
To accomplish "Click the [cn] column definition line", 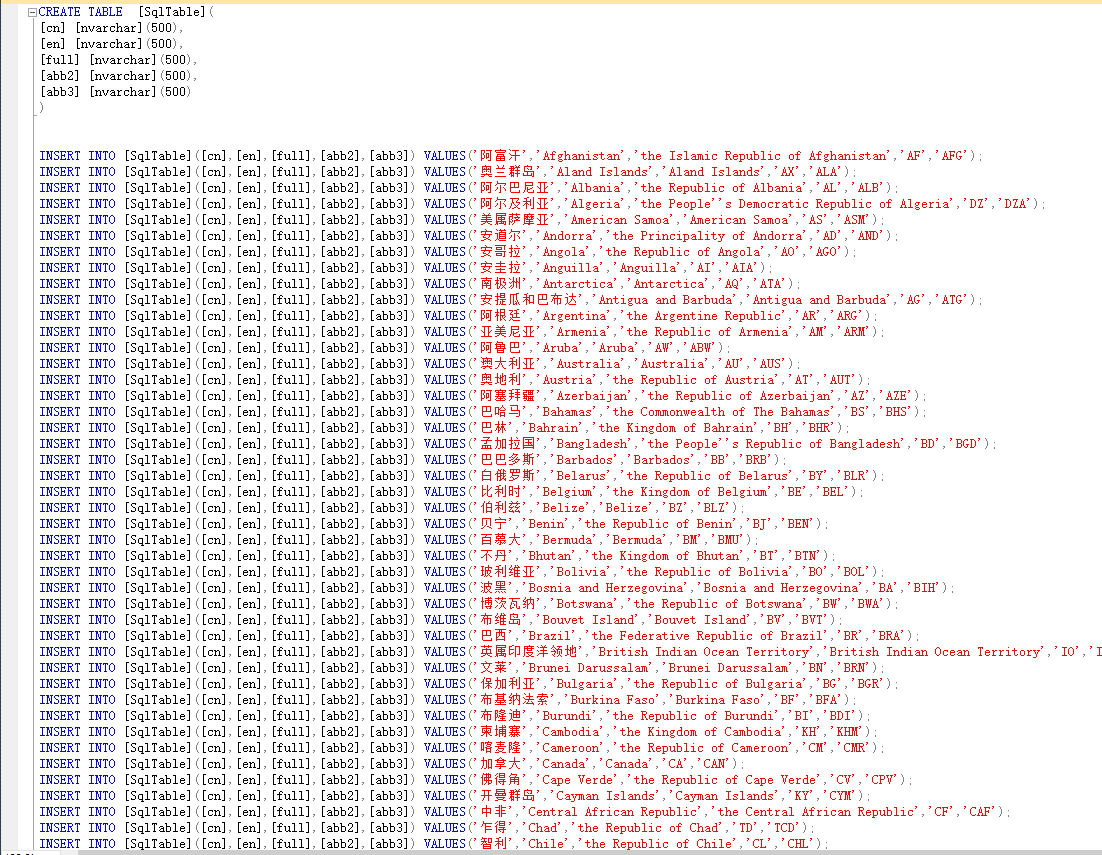I will click(x=112, y=28).
